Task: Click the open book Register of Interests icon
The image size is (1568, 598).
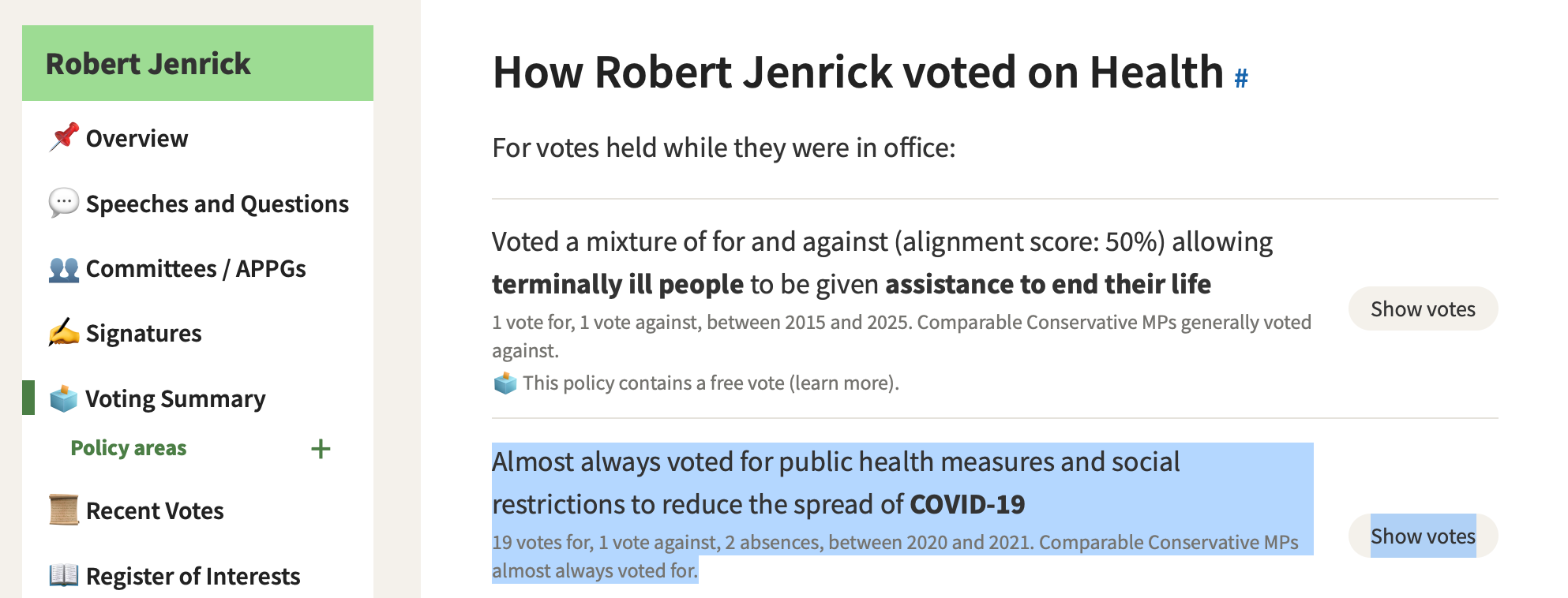Action: [64, 575]
